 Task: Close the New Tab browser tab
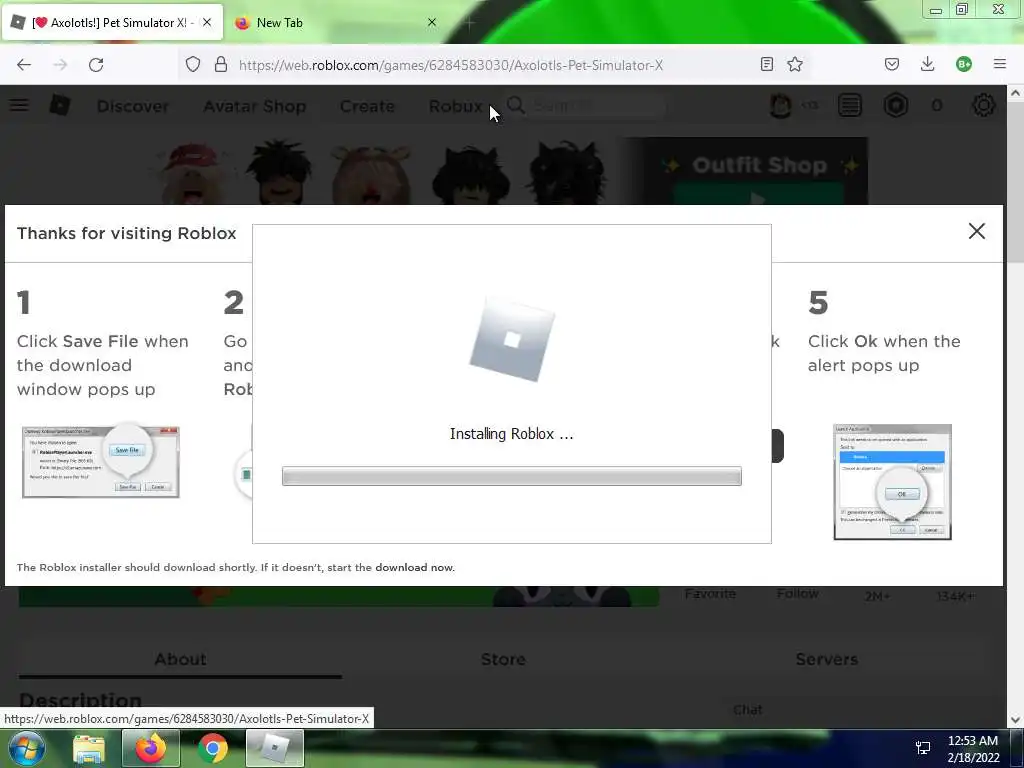[432, 22]
